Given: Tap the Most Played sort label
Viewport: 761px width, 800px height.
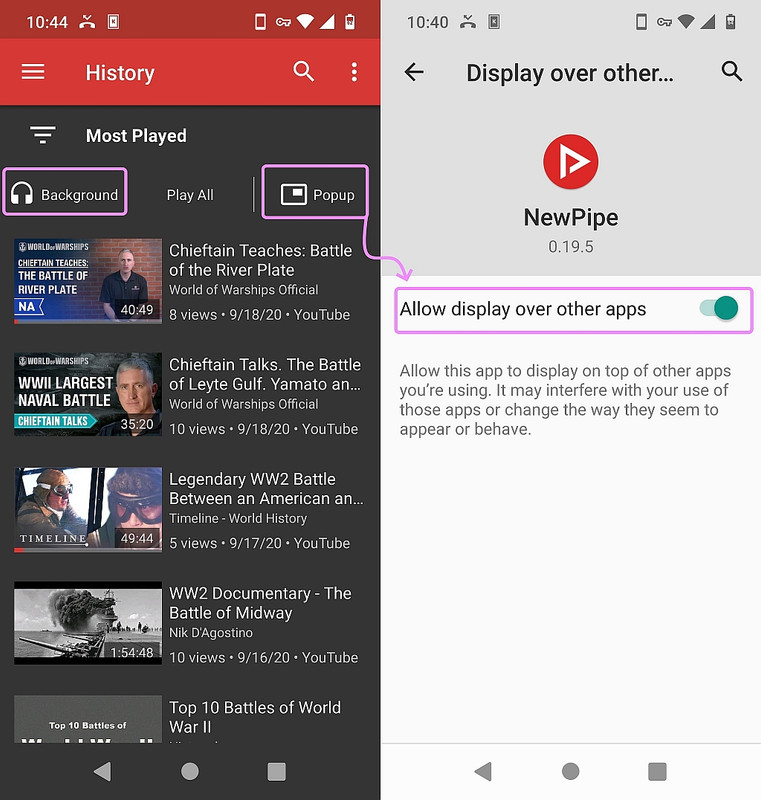Looking at the screenshot, I should (136, 136).
